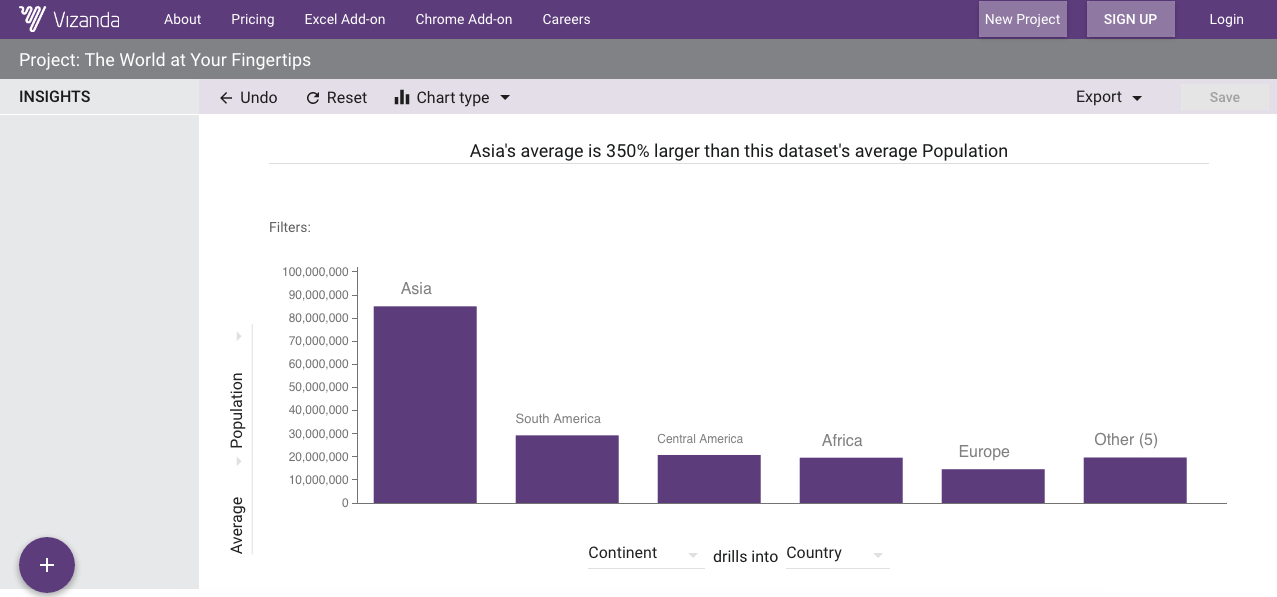Click the SIGN UP button
This screenshot has width=1277, height=597.
click(x=1130, y=19)
